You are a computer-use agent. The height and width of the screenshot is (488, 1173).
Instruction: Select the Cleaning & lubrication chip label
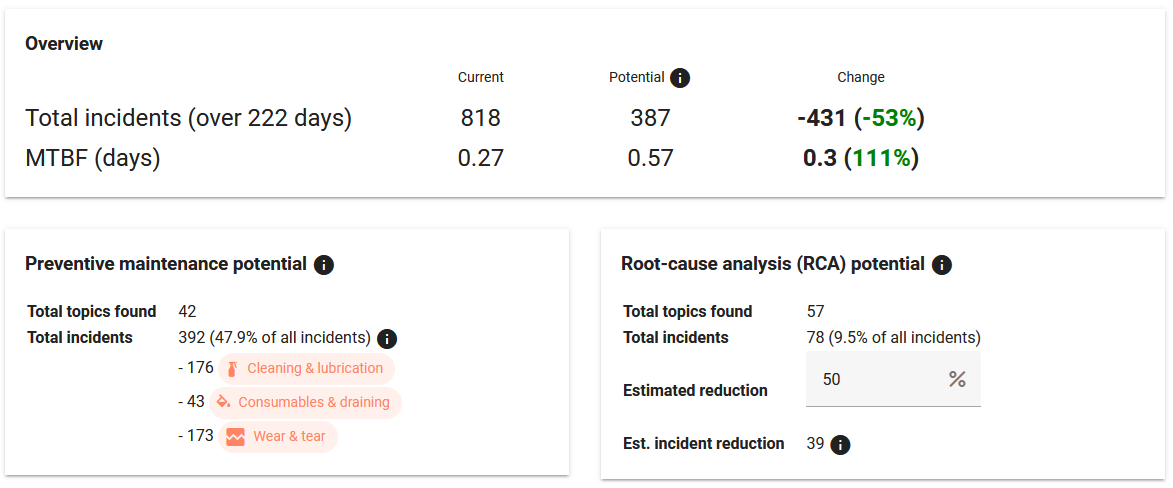point(315,368)
